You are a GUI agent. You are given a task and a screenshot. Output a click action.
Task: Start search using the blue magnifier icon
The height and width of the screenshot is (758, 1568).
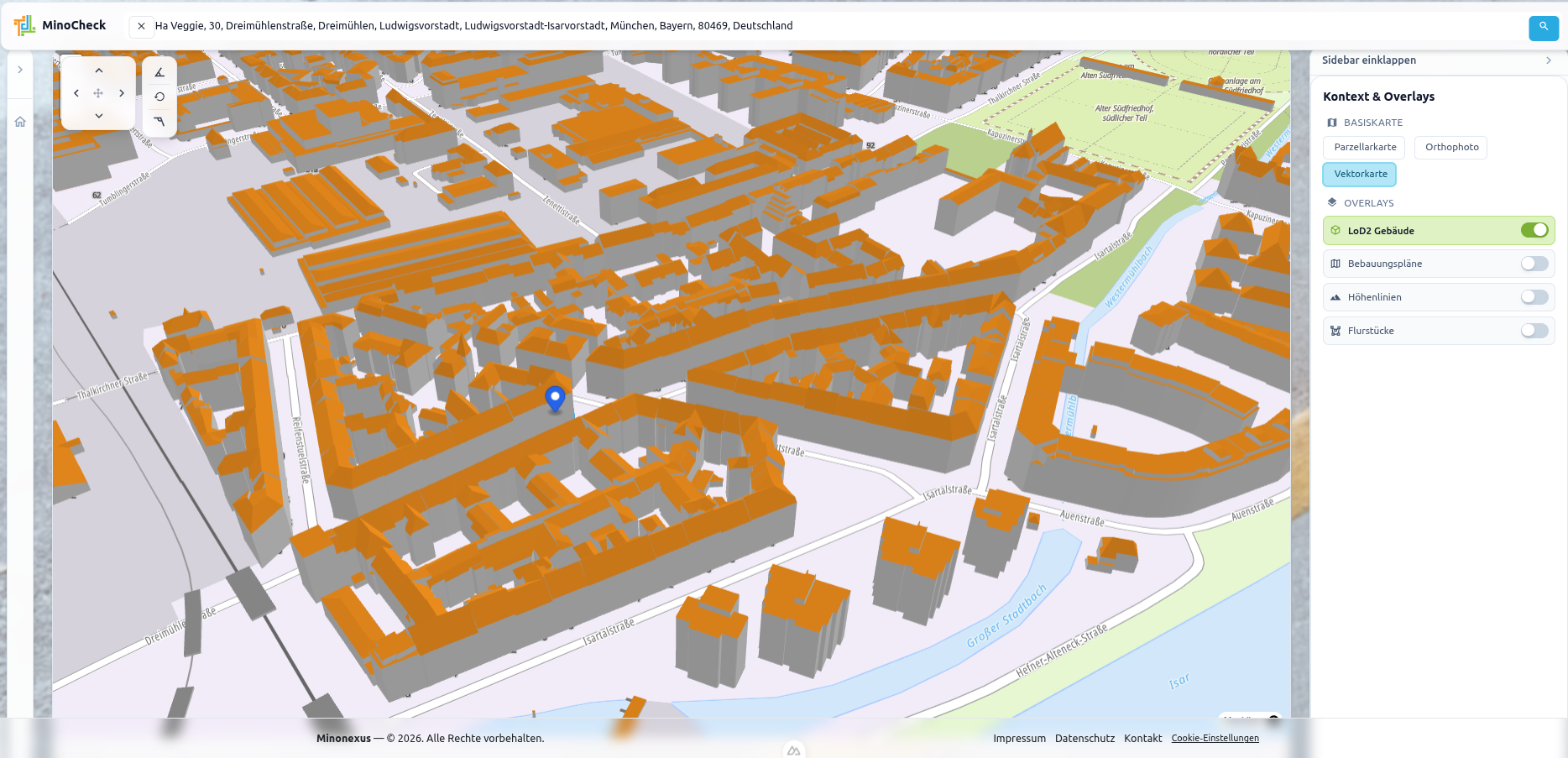[x=1544, y=28]
